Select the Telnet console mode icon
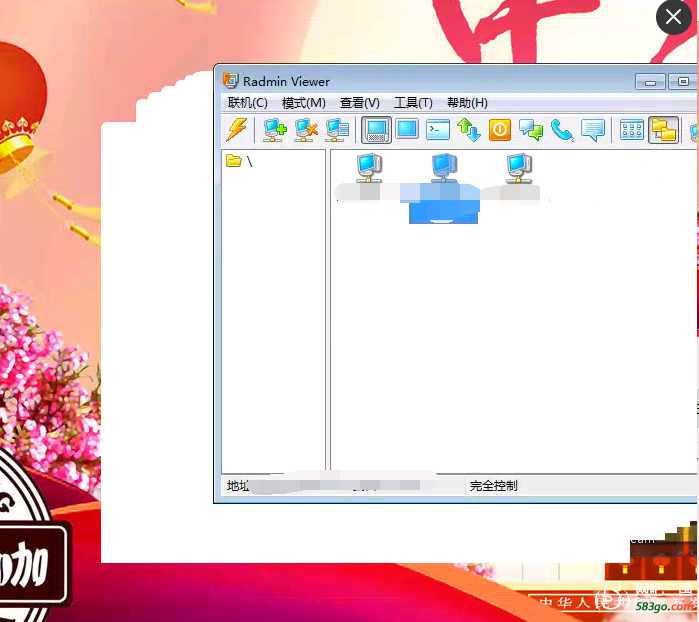Viewport: 699px width, 622px height. (x=438, y=130)
